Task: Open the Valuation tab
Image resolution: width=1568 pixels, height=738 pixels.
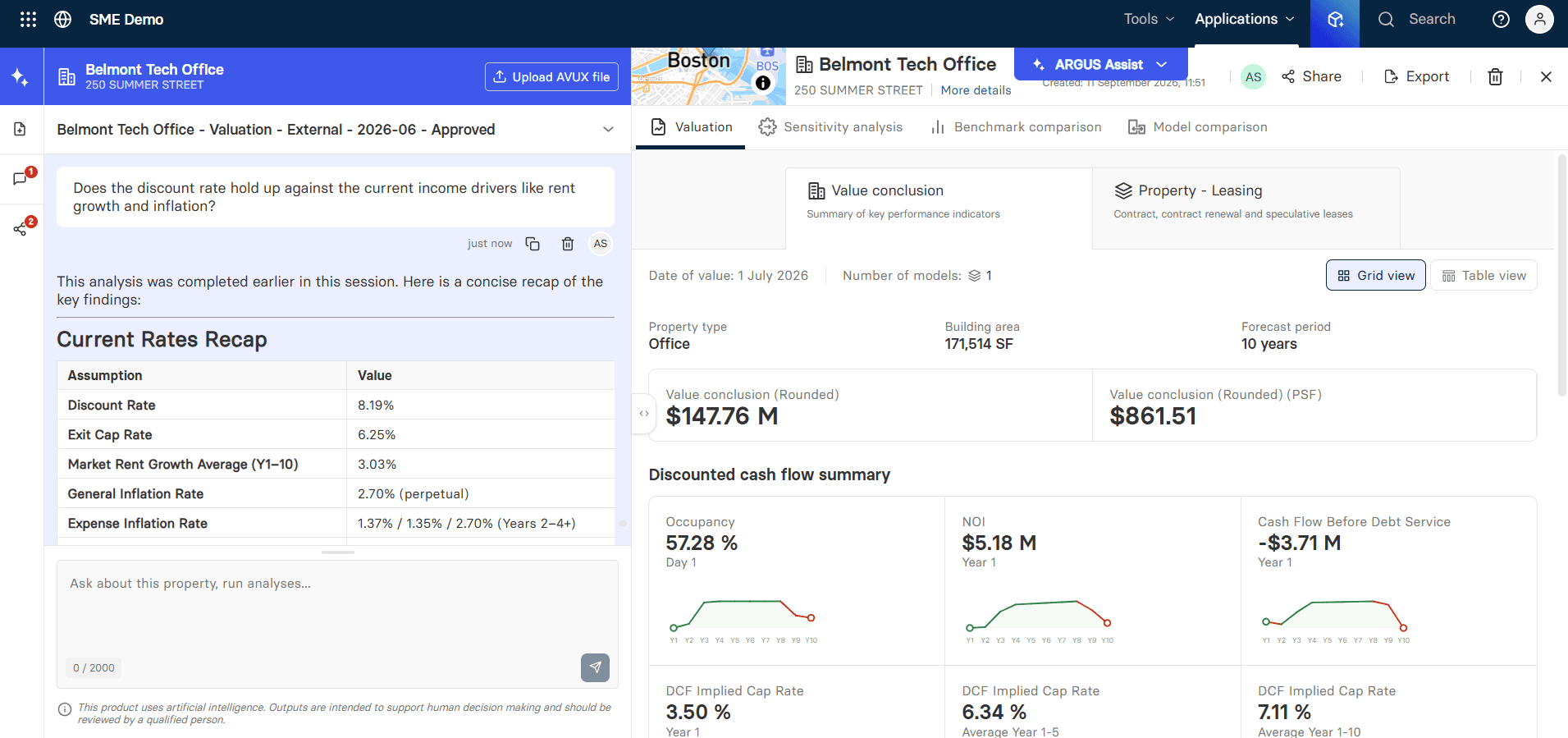Action: point(691,127)
